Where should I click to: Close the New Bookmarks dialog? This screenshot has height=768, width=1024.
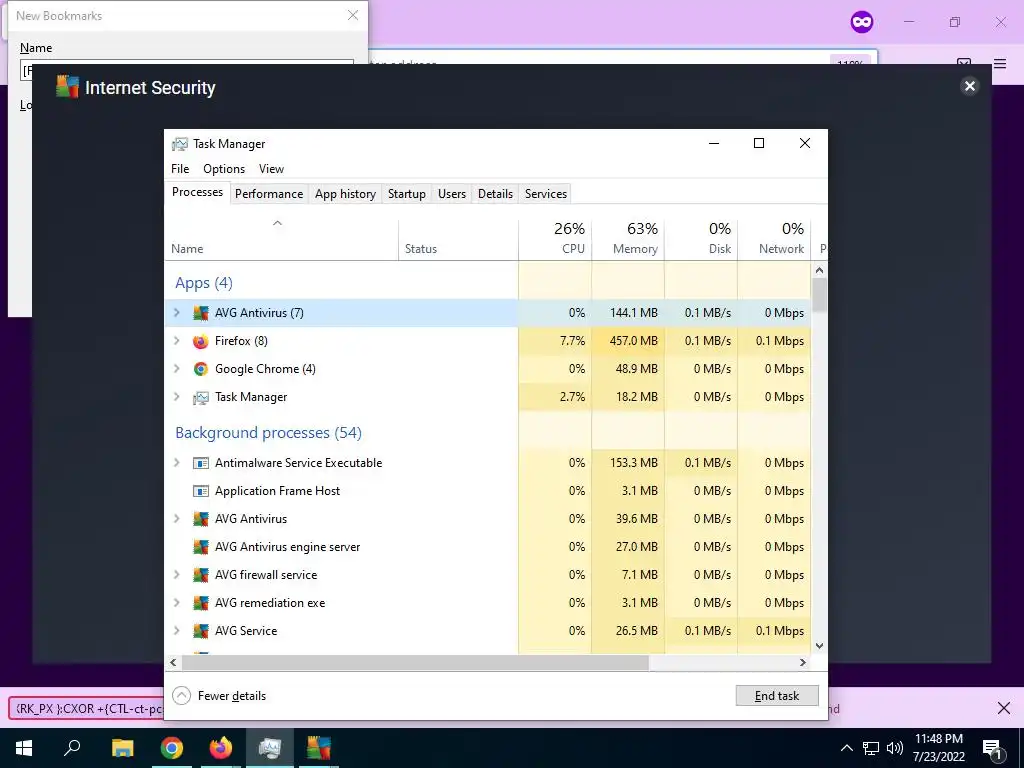coord(353,15)
